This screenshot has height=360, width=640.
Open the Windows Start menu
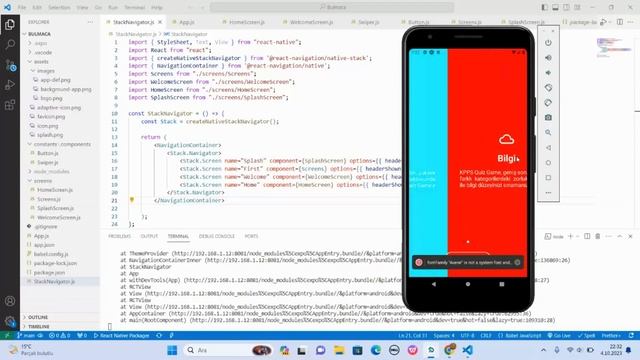(x=172, y=350)
